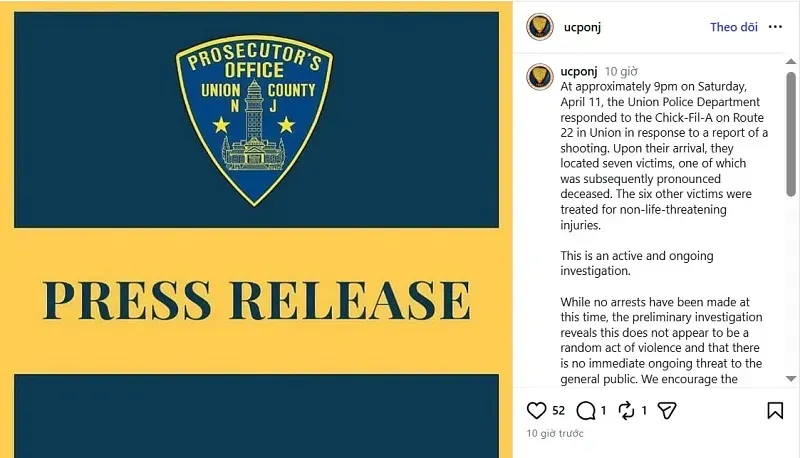This screenshot has width=800, height=458.
Task: Click the ucponj profile avatar in the header
Action: click(540, 27)
